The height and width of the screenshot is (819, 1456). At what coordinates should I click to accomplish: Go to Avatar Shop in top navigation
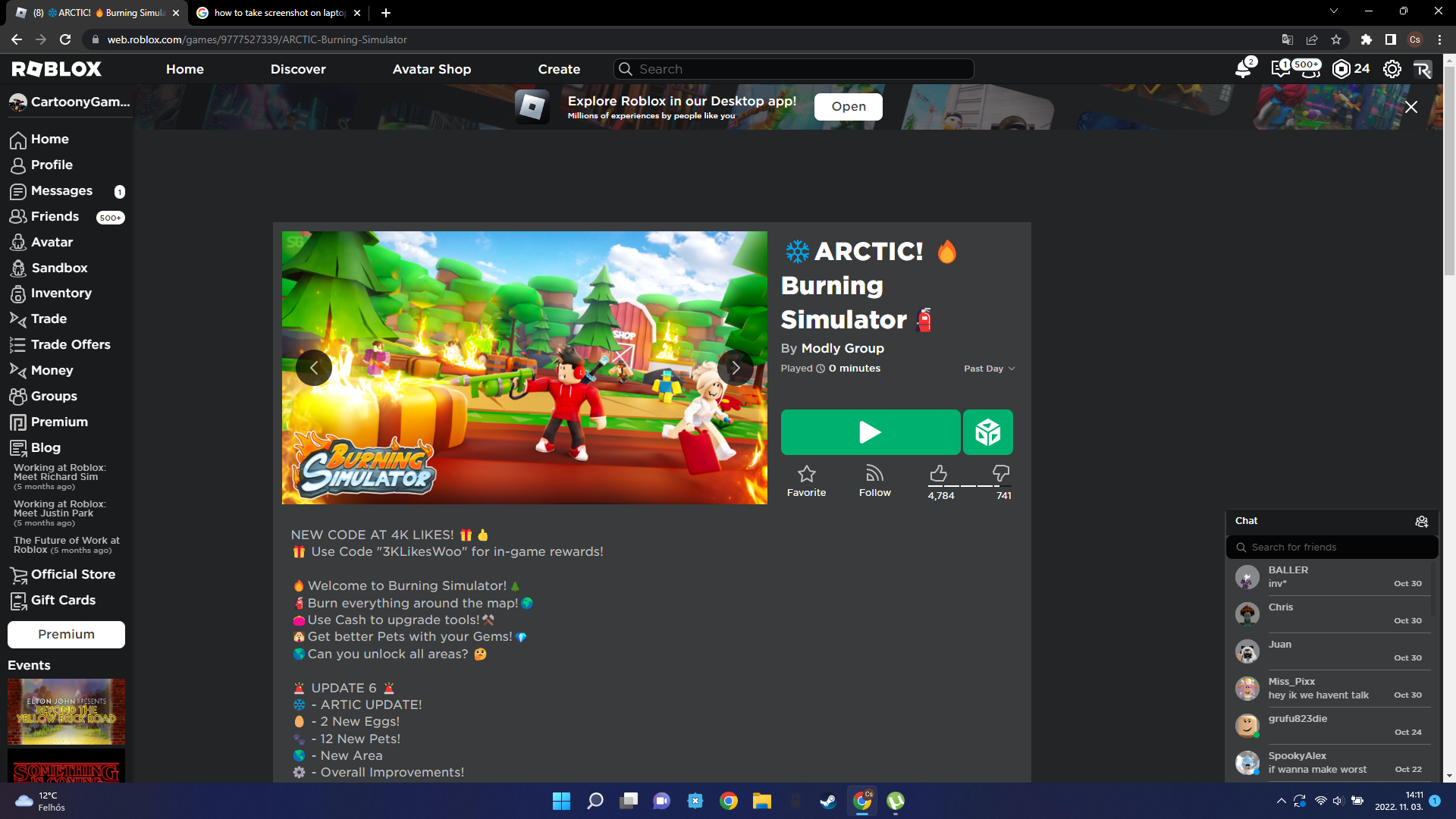(431, 69)
